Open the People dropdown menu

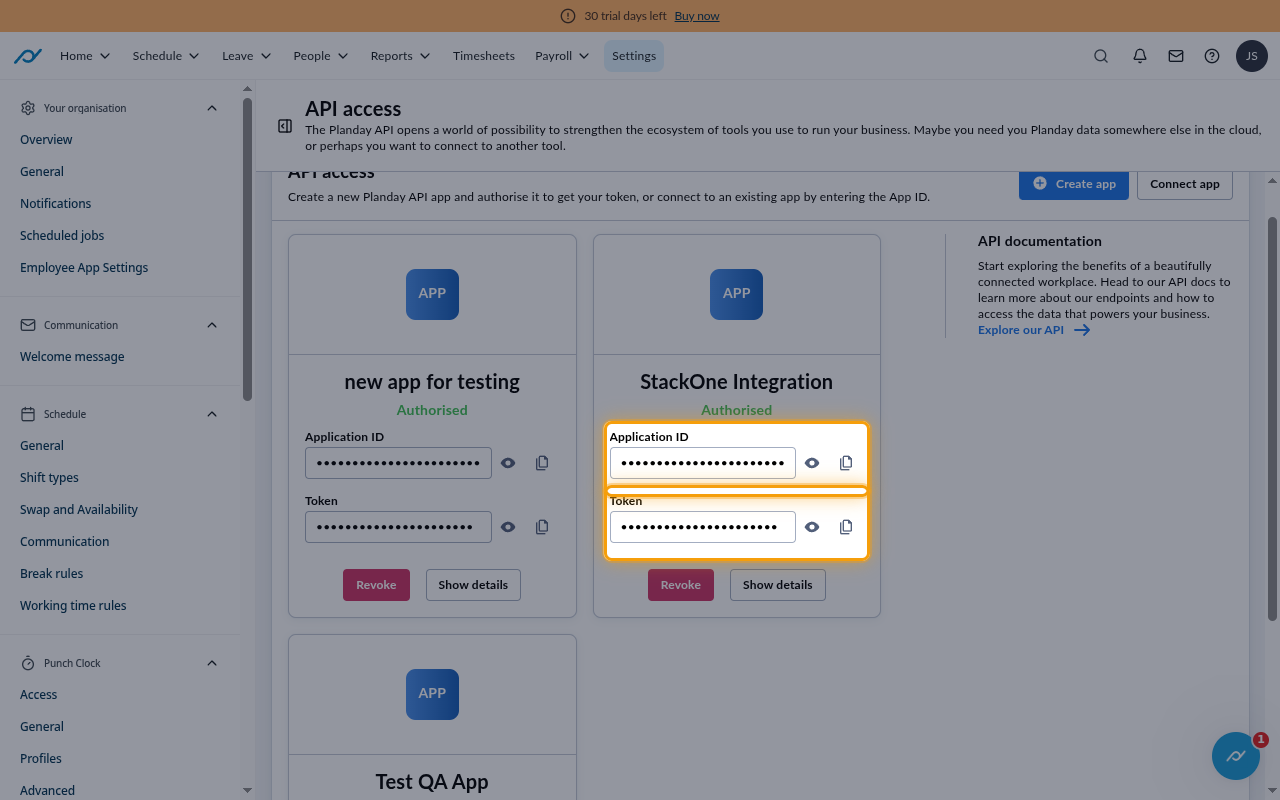pyautogui.click(x=321, y=56)
